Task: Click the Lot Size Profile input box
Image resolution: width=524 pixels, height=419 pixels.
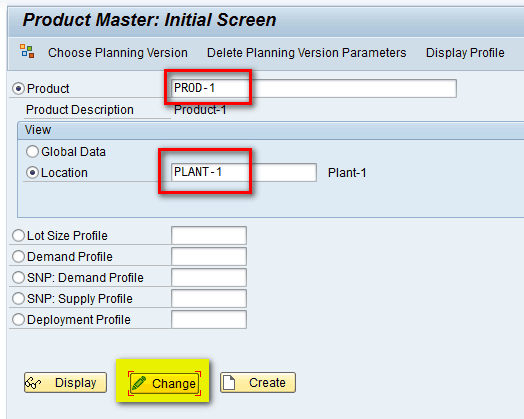Action: (x=209, y=236)
